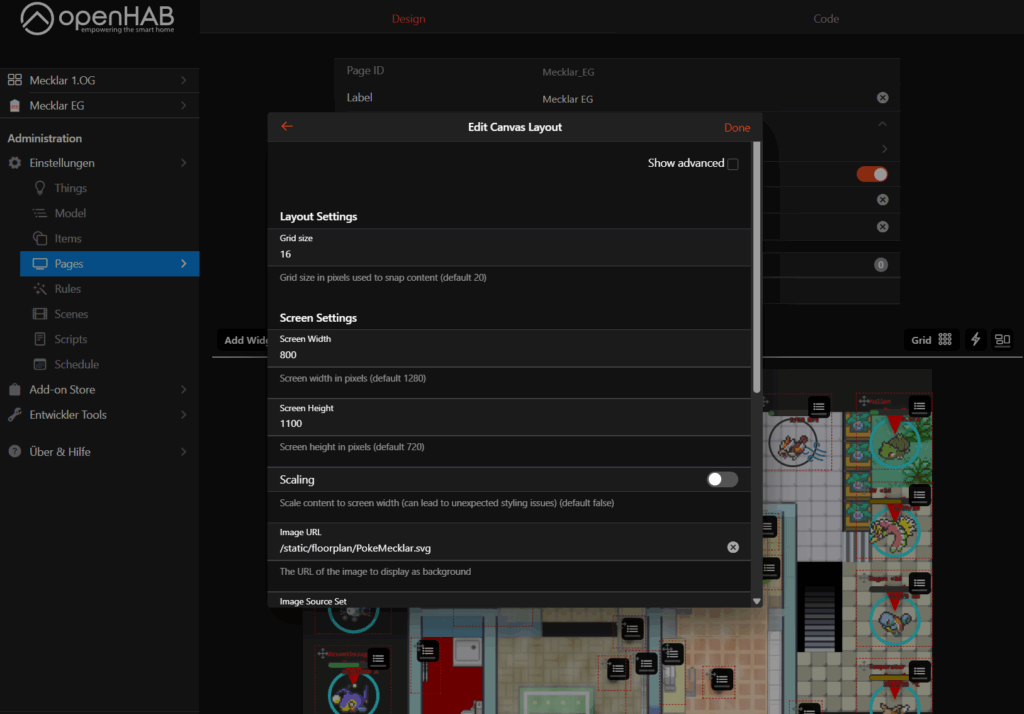Click the Pages monitor icon

[40, 264]
